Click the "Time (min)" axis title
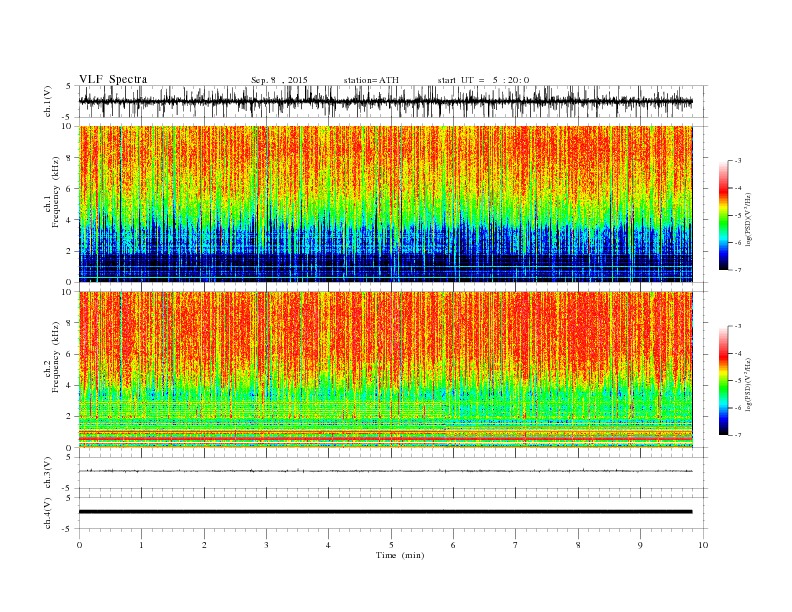 [x=400, y=555]
